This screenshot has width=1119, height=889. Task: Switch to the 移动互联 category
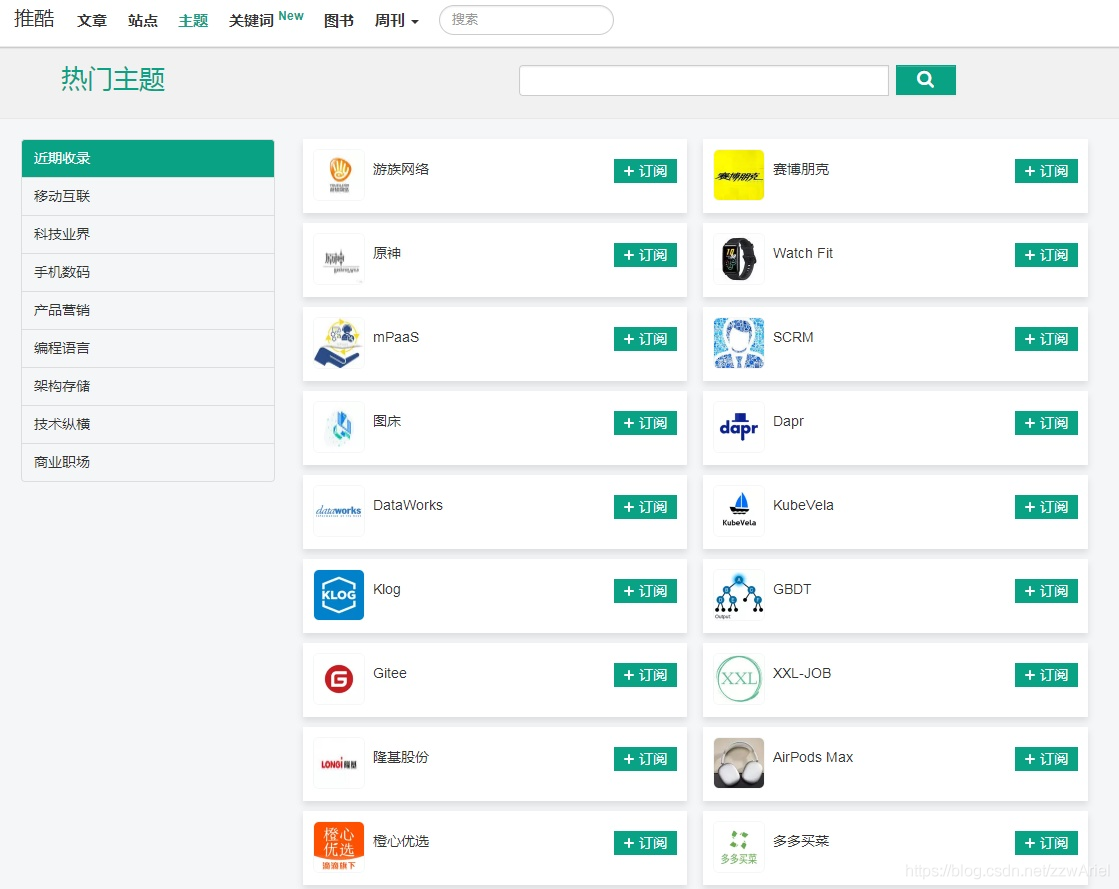(148, 196)
